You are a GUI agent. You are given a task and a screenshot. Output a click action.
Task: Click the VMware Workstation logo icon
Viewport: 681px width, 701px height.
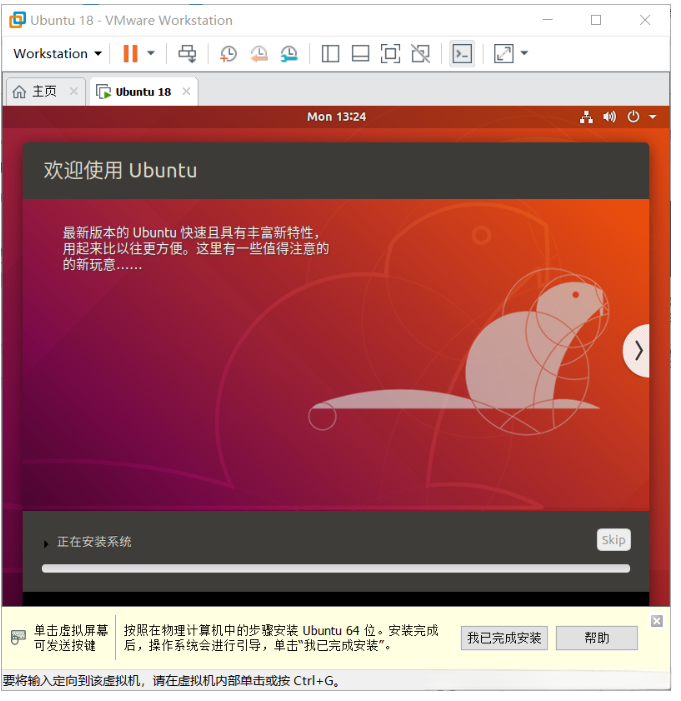click(x=17, y=20)
